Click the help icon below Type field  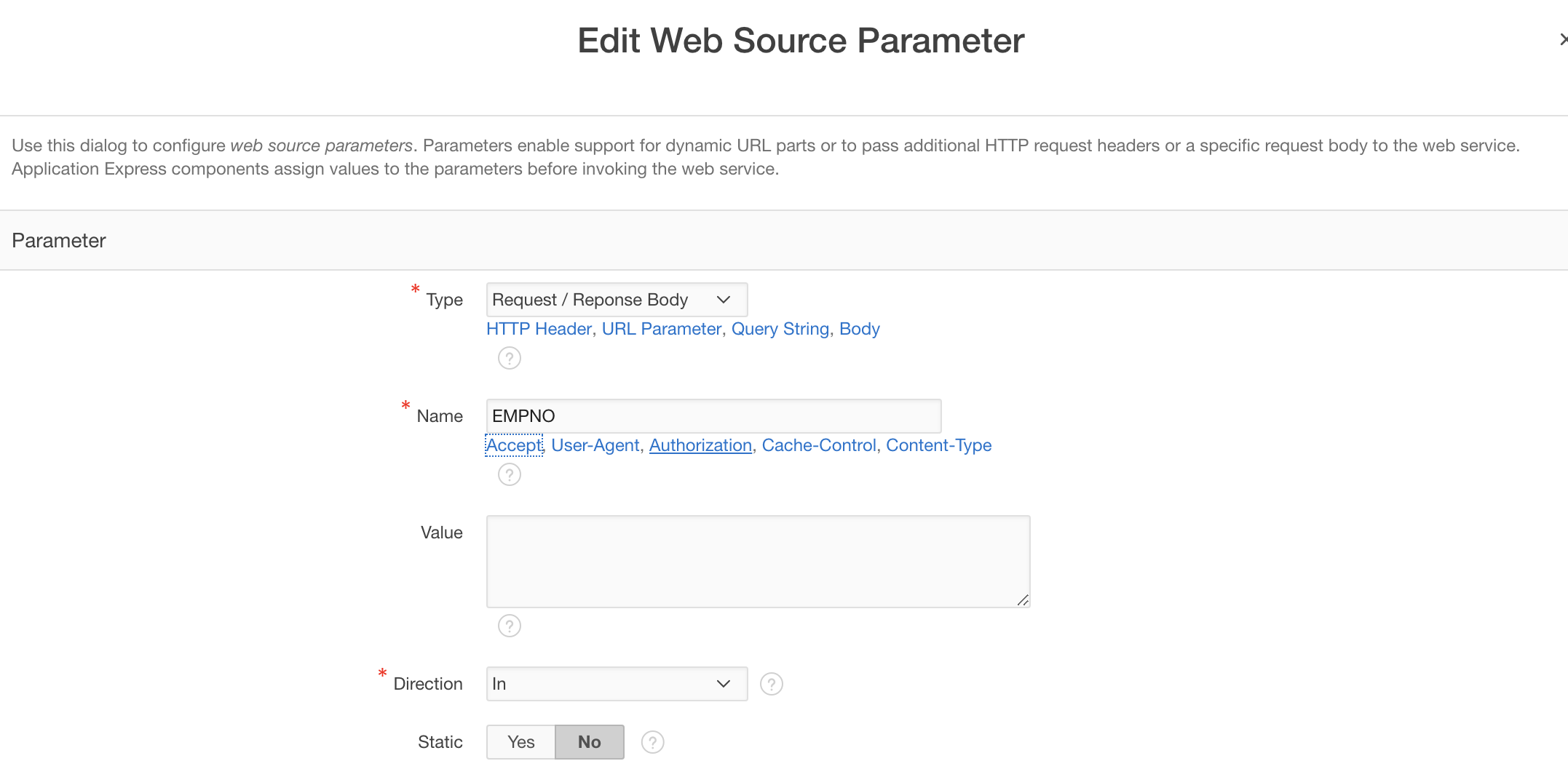[509, 358]
